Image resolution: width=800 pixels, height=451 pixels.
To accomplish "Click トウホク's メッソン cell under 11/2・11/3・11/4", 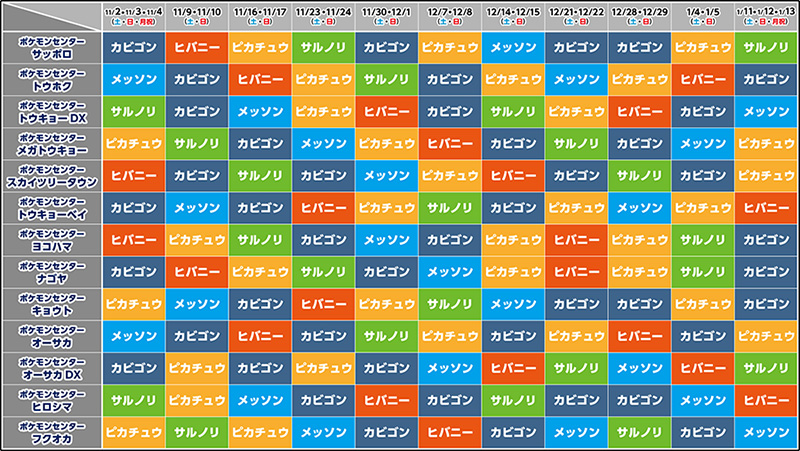I will tap(134, 80).
